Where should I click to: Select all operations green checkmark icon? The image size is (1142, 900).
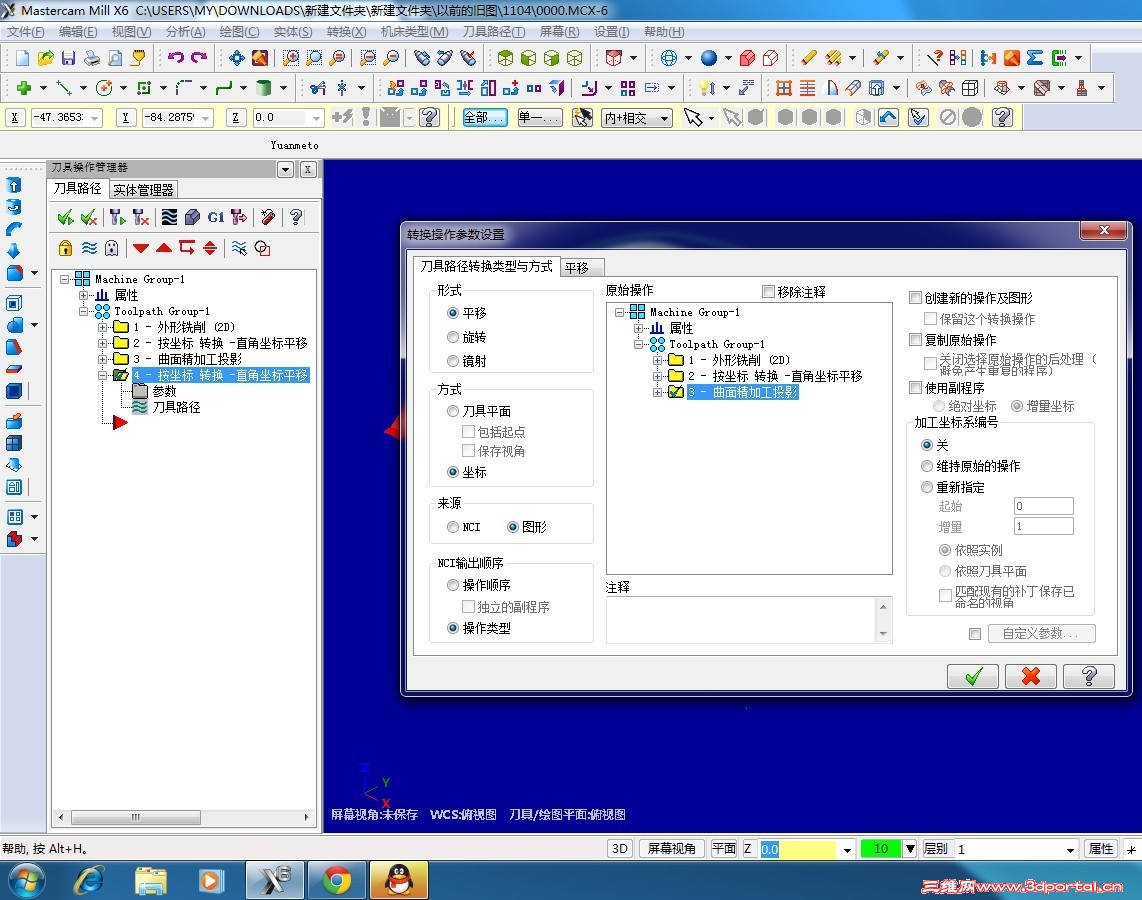coord(66,217)
